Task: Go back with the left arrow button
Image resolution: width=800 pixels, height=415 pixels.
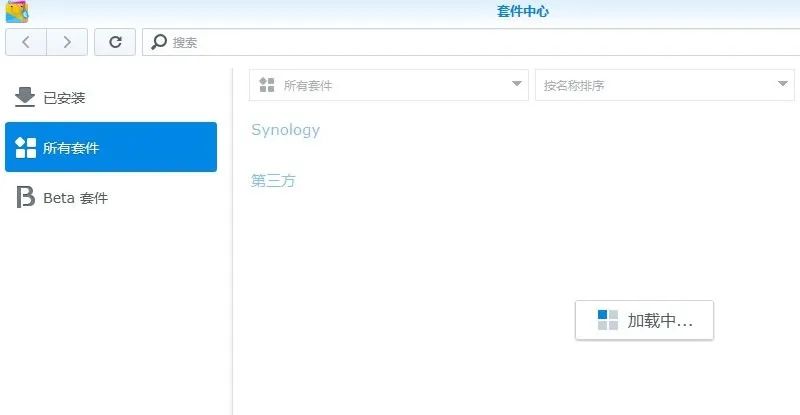Action: pos(26,42)
